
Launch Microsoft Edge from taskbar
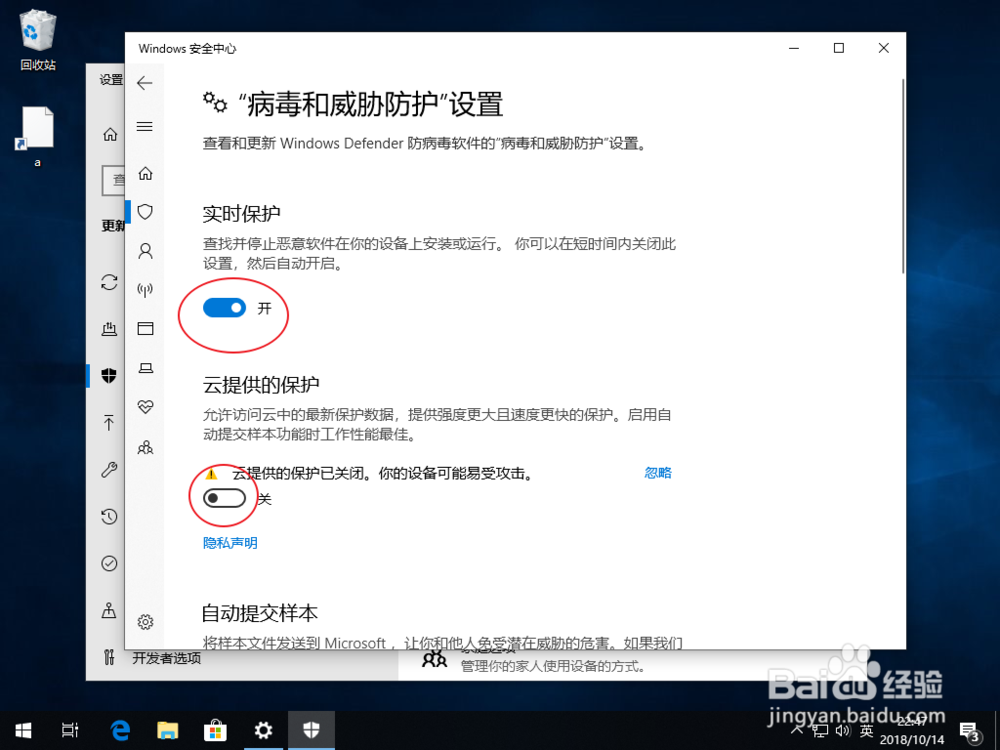(x=120, y=730)
